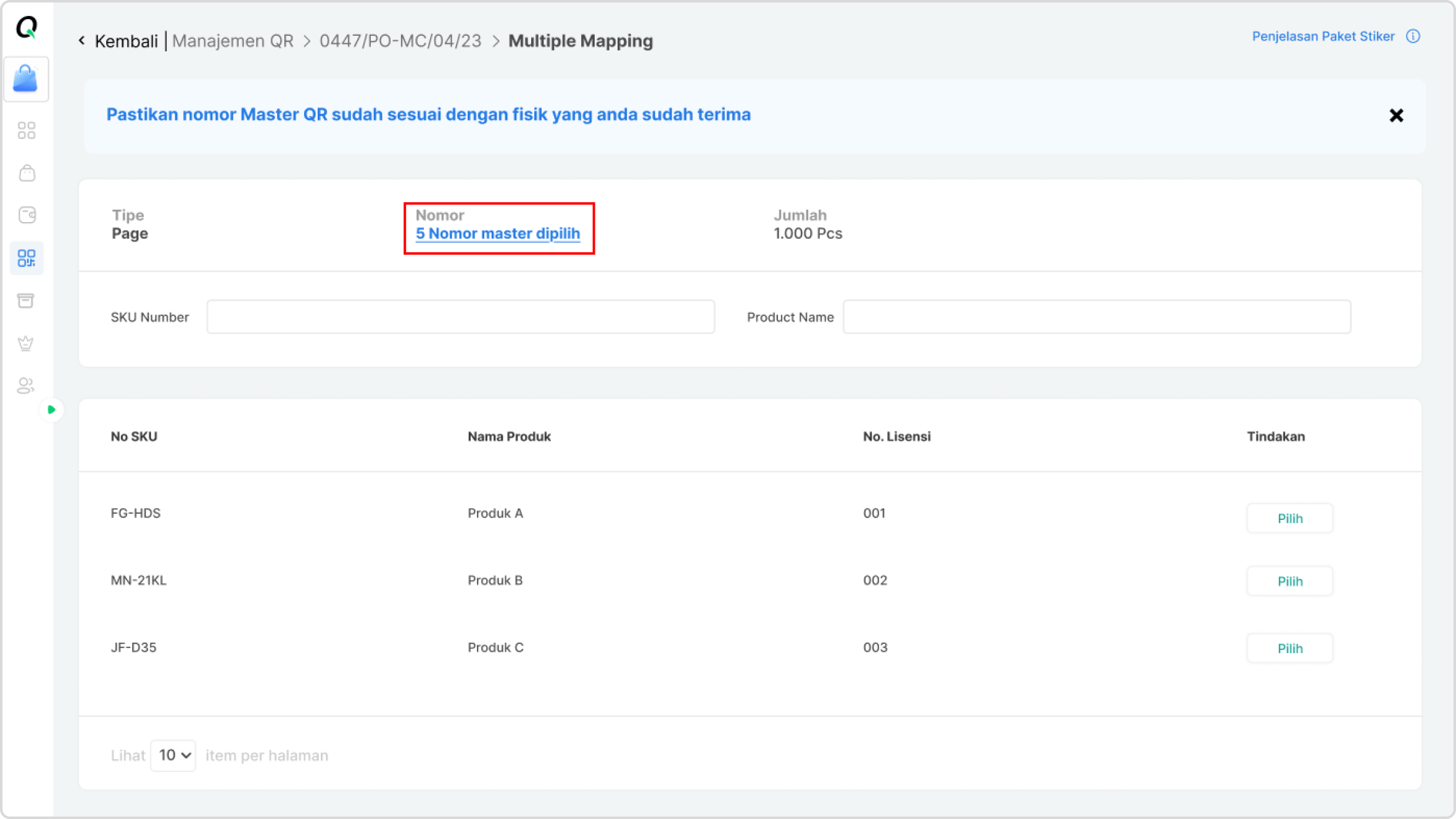Click the 1.000 Pcs quantity value

click(808, 234)
